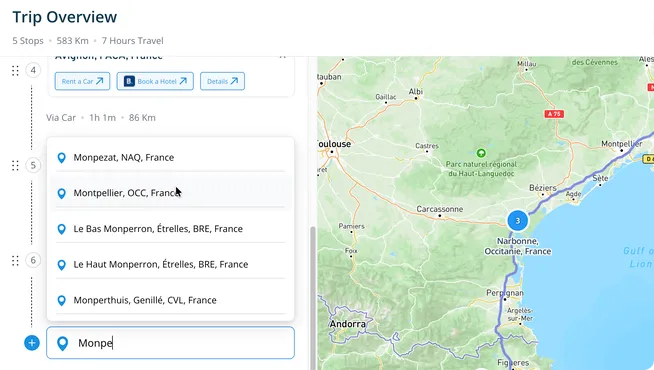Click the stop number 4 circle

33,70
